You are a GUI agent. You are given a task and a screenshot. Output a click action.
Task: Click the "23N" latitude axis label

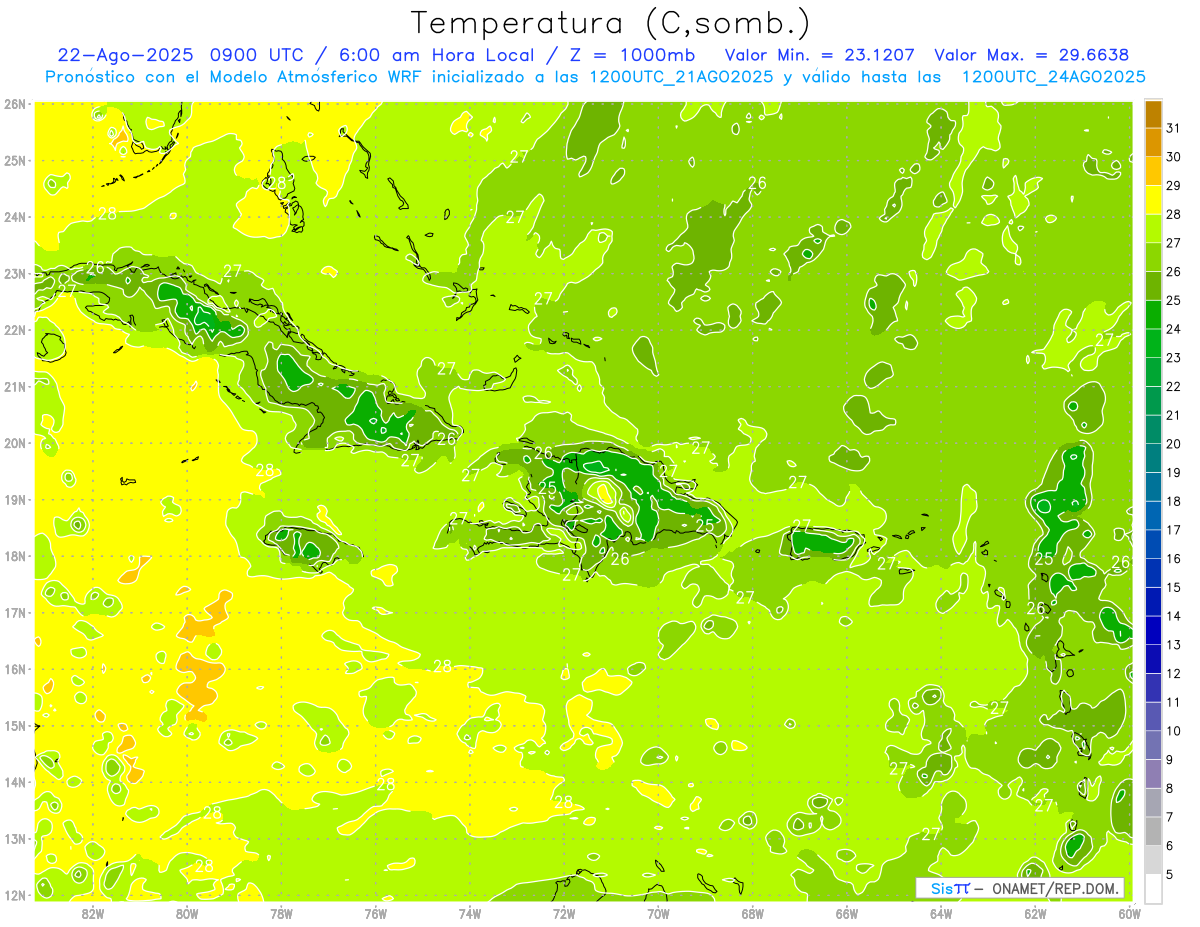14,273
